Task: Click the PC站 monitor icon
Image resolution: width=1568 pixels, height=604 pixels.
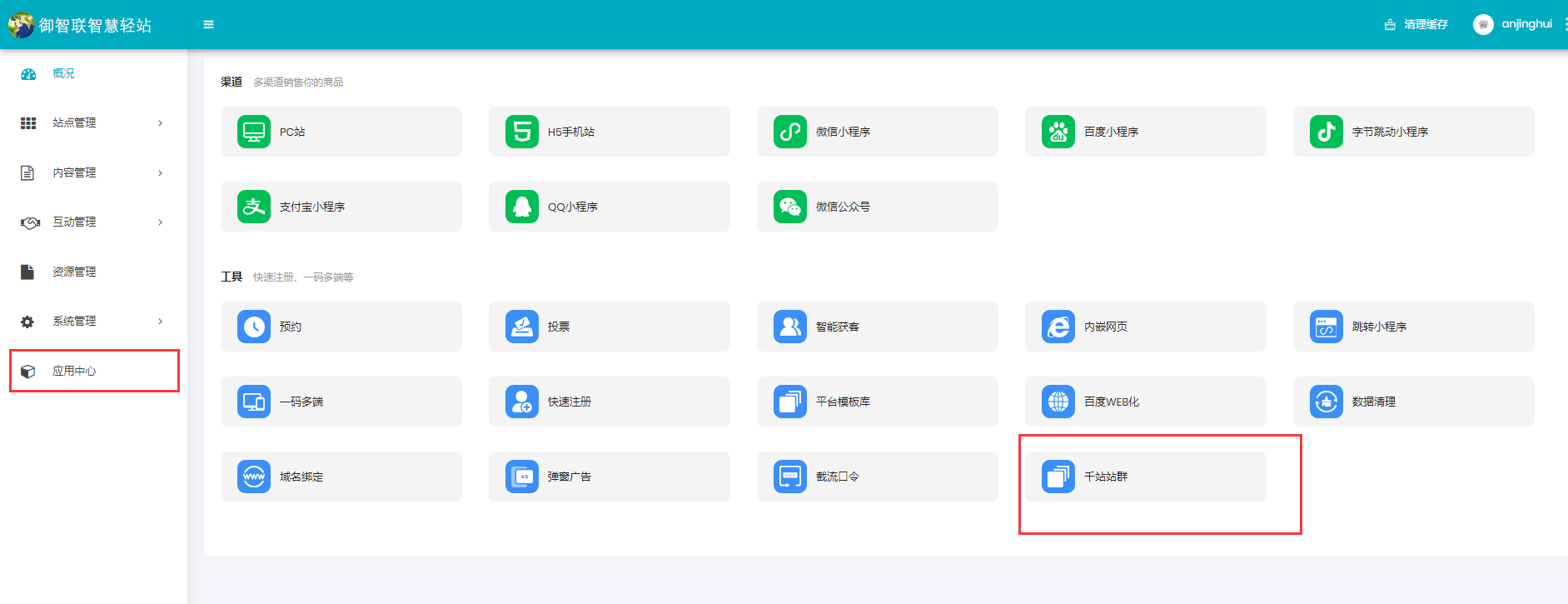Action: (x=254, y=132)
